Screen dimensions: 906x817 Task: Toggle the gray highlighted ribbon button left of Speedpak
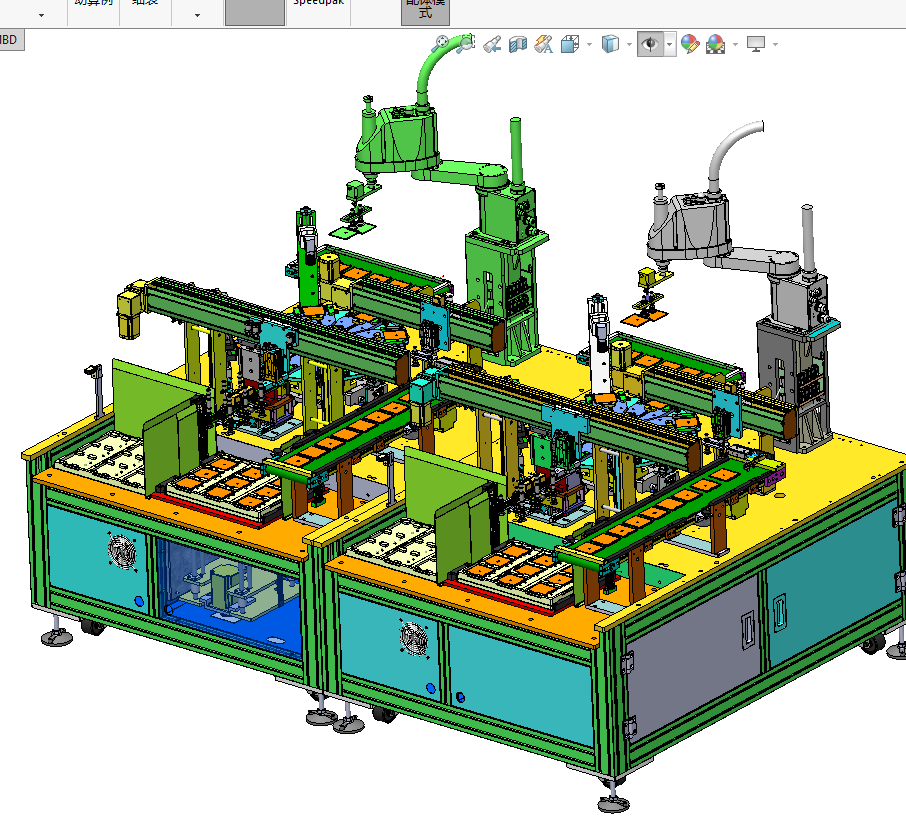pos(255,12)
